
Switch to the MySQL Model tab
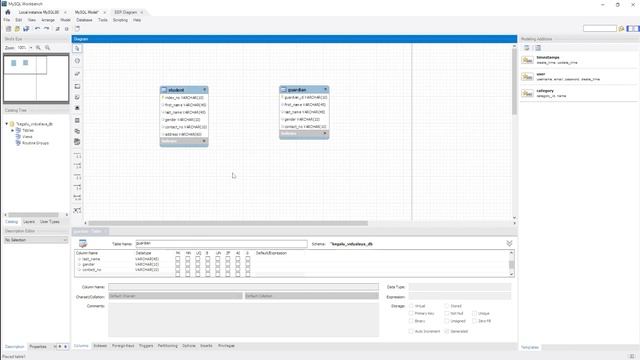click(87, 12)
